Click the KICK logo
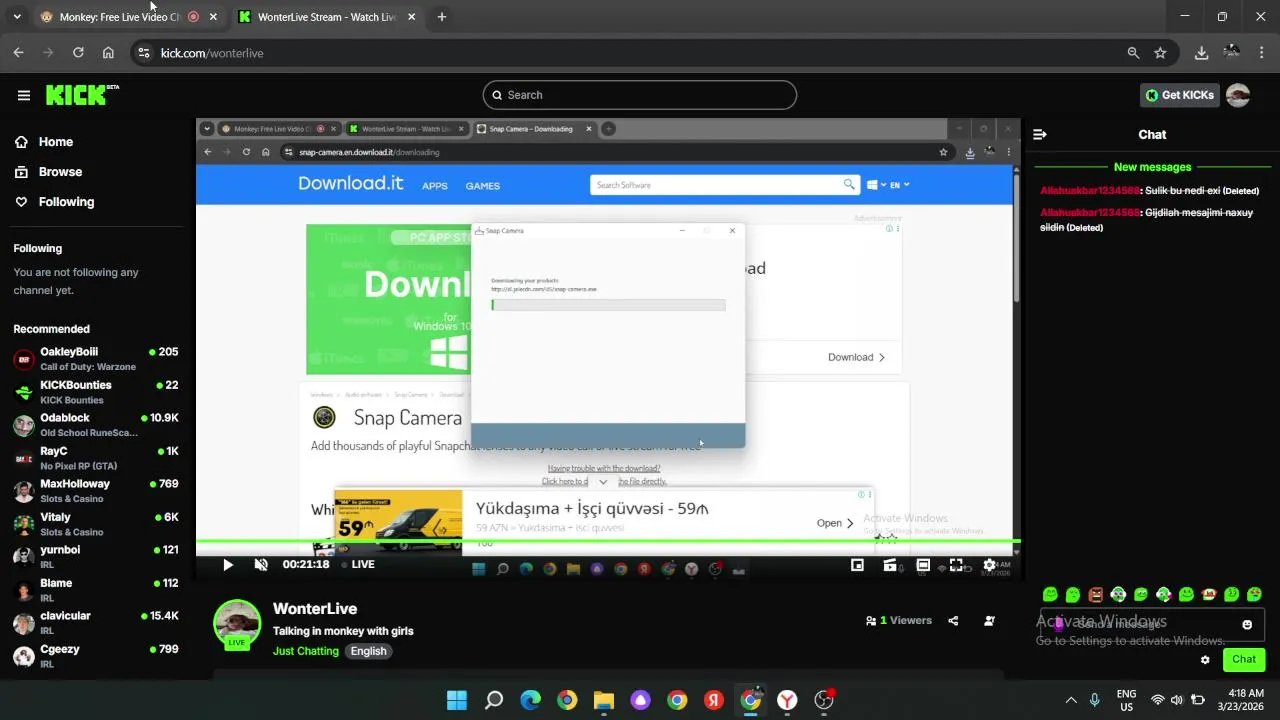The height and width of the screenshot is (720, 1280). point(82,95)
